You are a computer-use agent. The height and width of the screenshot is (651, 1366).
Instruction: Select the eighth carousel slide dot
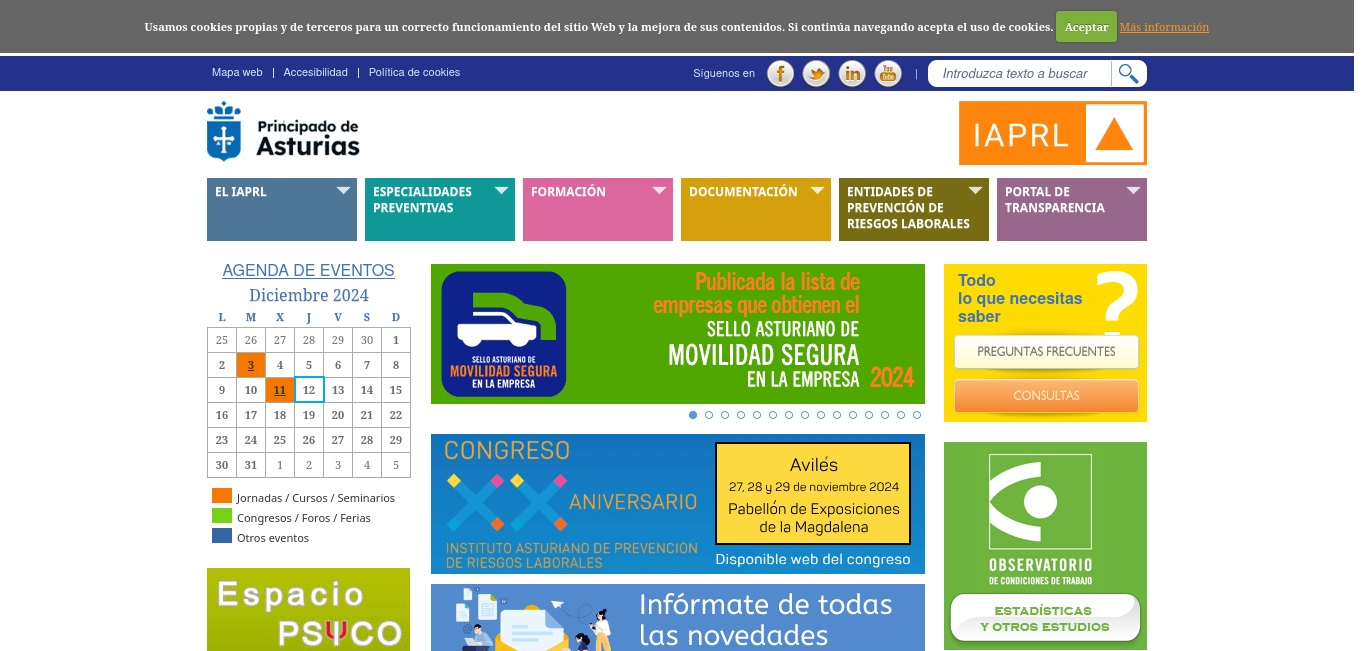(805, 415)
